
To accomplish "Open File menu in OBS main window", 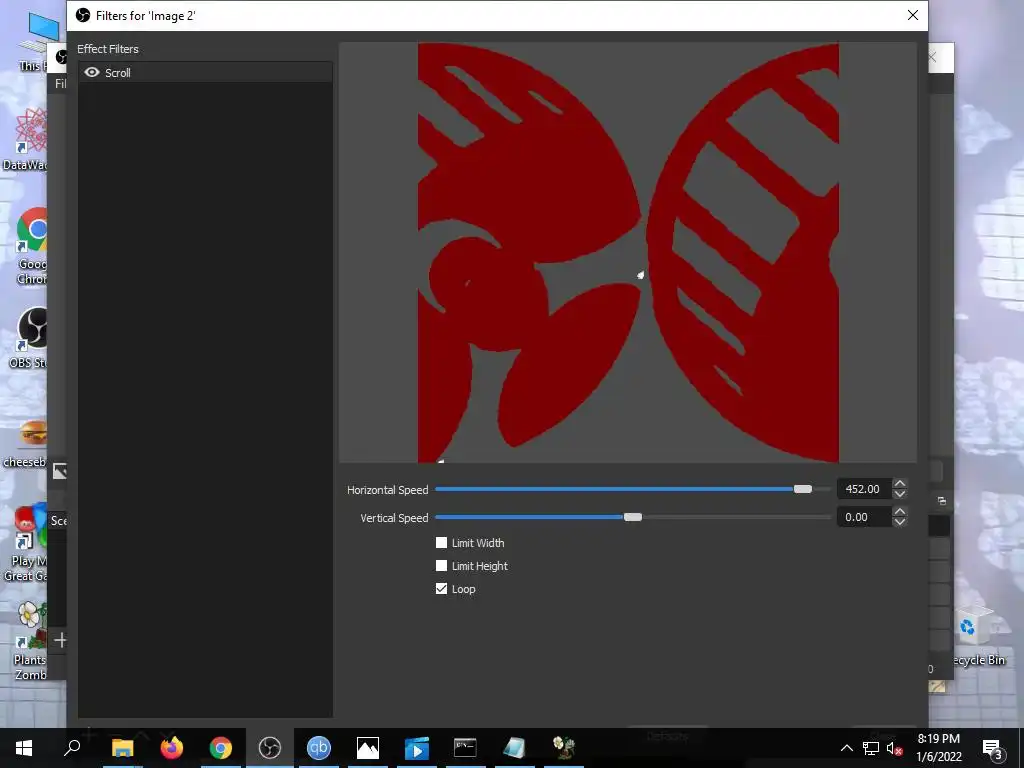I will (x=60, y=84).
